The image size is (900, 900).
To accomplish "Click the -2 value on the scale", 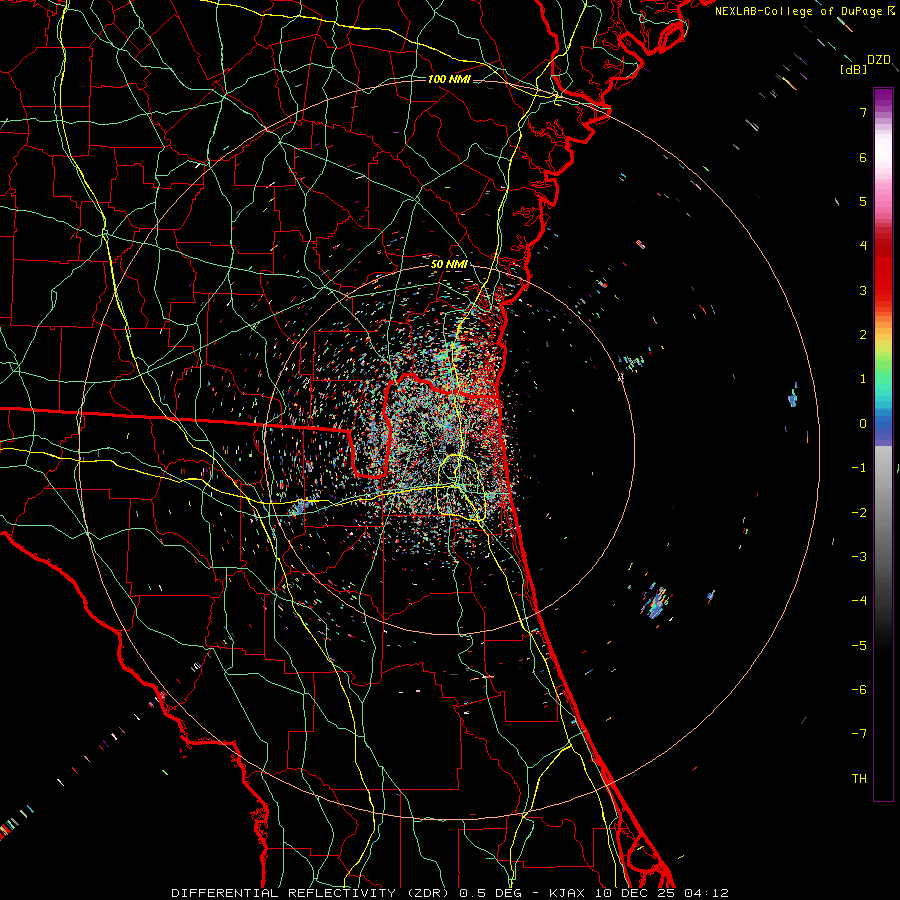I will tap(859, 513).
